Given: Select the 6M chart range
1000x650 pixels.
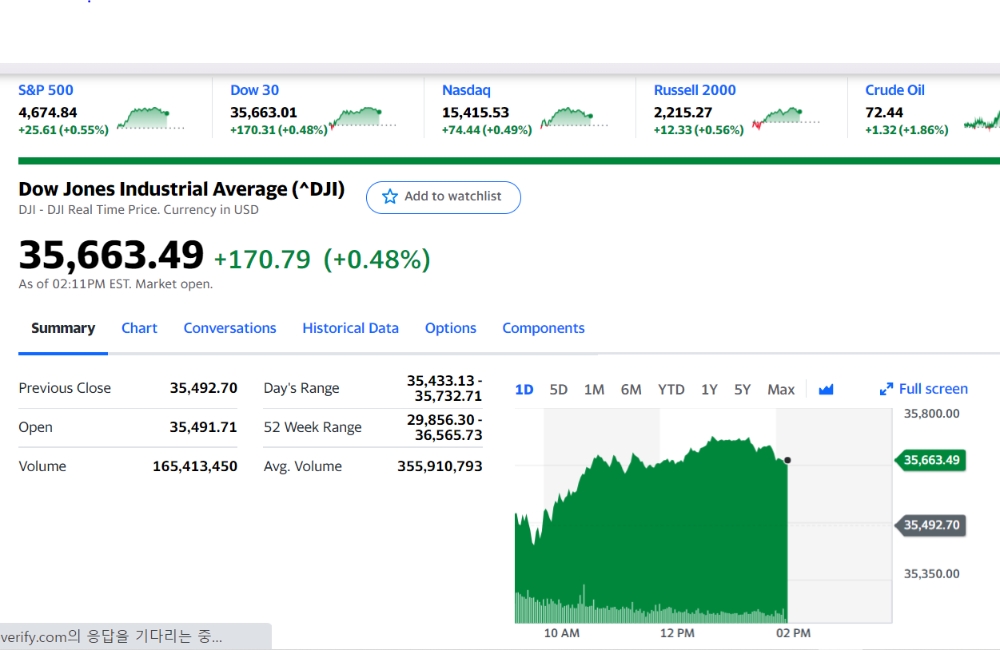Looking at the screenshot, I should [x=631, y=389].
